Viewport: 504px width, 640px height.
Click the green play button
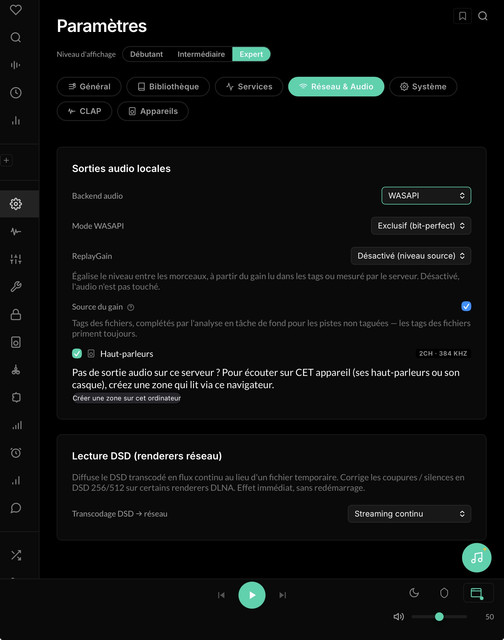pyautogui.click(x=252, y=595)
